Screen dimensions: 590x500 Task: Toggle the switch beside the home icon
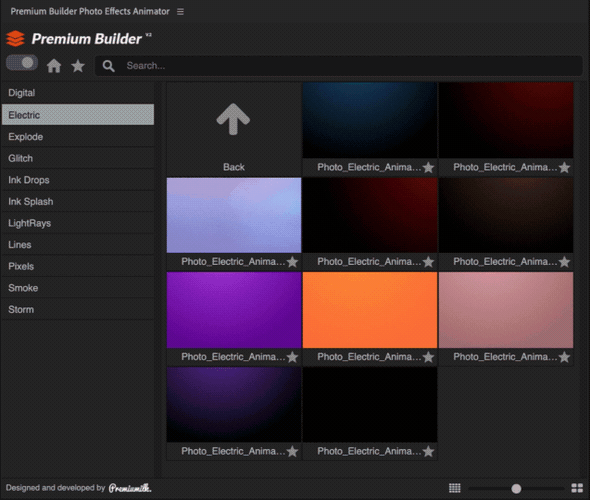tap(22, 63)
